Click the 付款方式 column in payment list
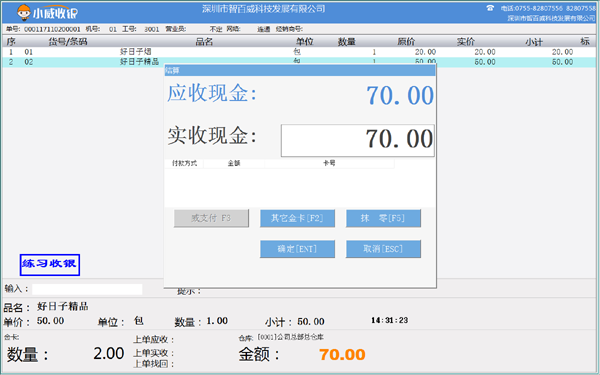The height and width of the screenshot is (375, 600). coord(184,163)
